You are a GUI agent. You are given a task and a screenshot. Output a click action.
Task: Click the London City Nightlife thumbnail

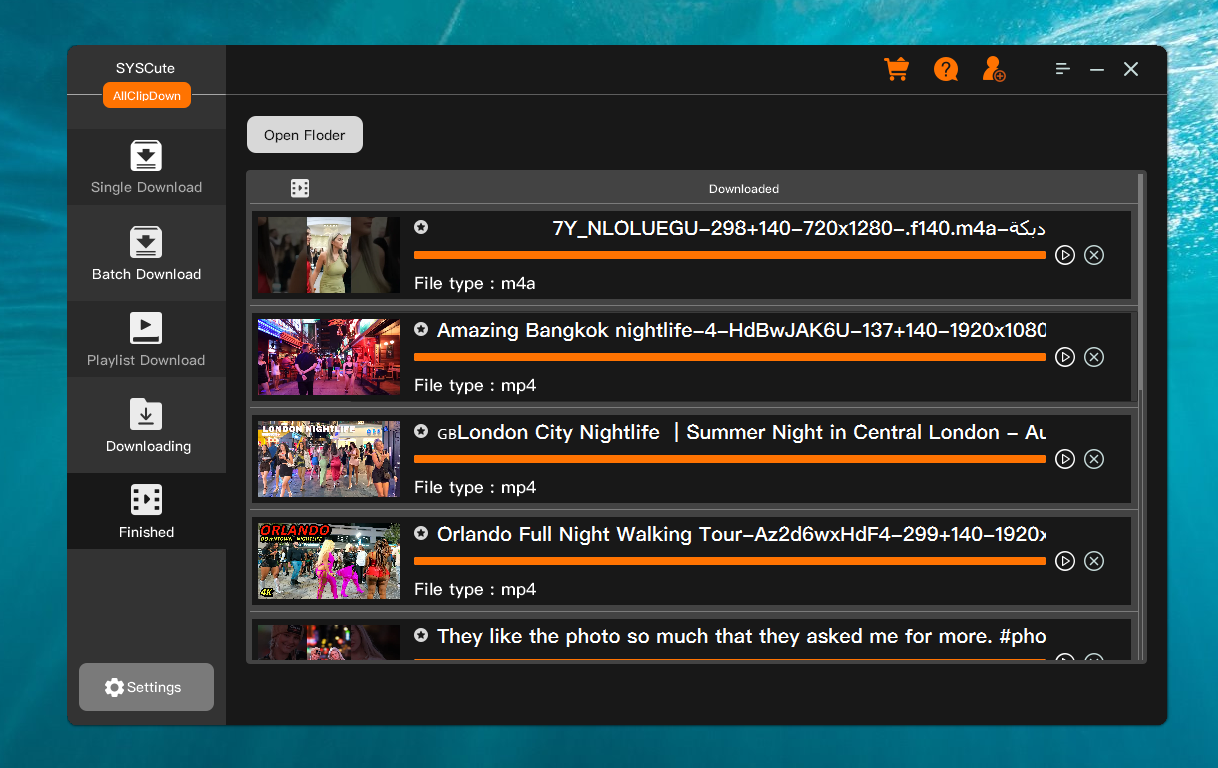328,459
